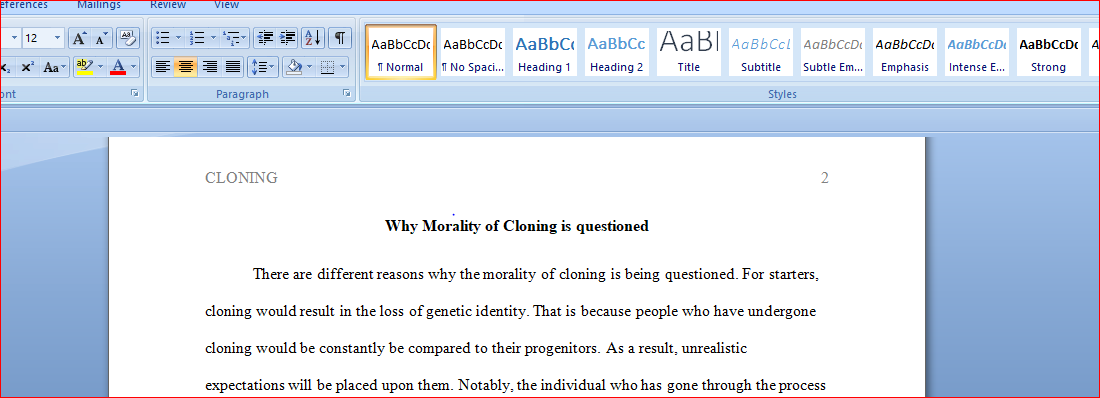Switch to the Mailings tab
This screenshot has height=398, width=1100.
point(99,5)
